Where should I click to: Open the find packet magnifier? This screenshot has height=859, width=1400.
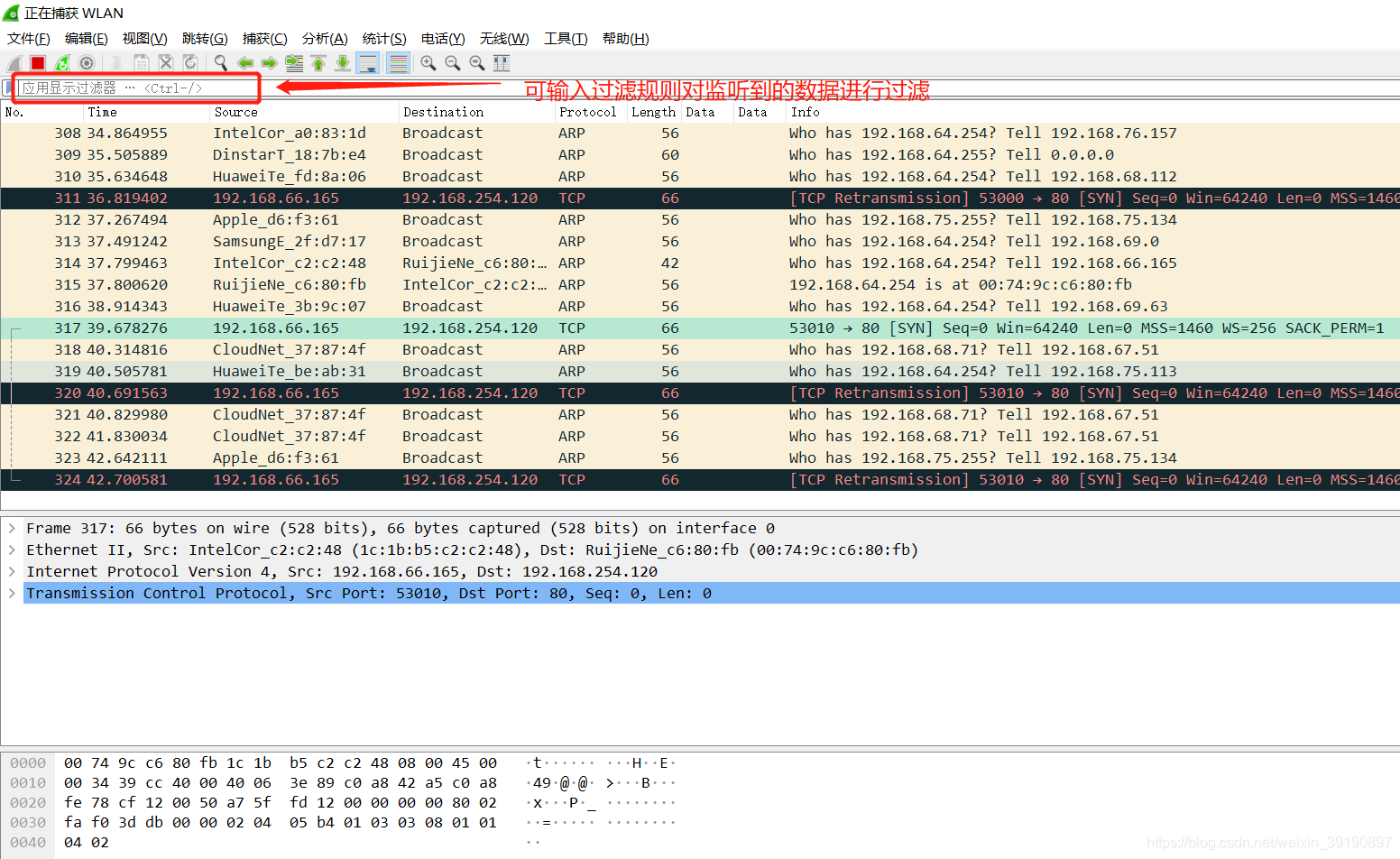tap(221, 63)
